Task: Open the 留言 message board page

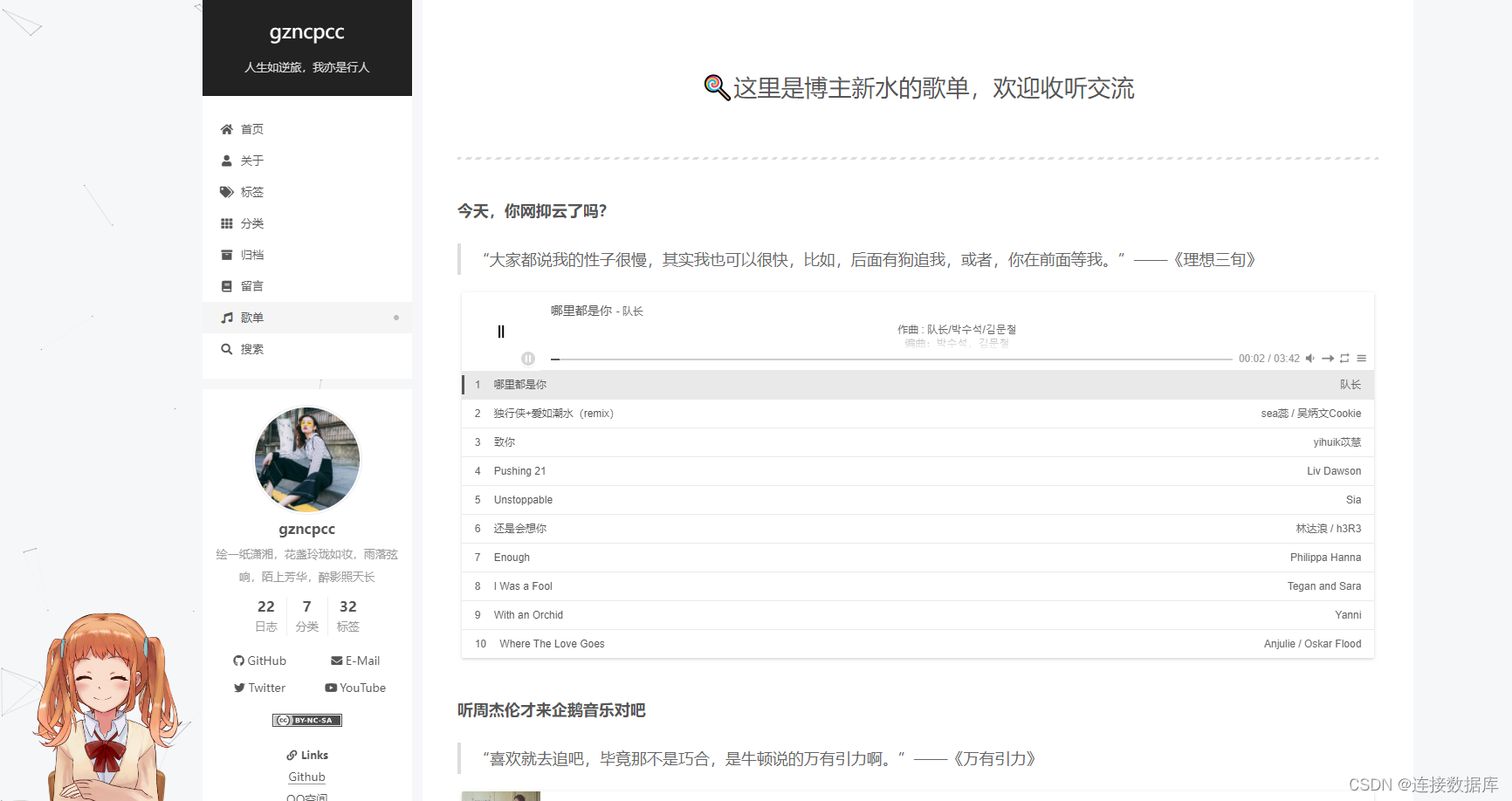Action: [x=251, y=285]
